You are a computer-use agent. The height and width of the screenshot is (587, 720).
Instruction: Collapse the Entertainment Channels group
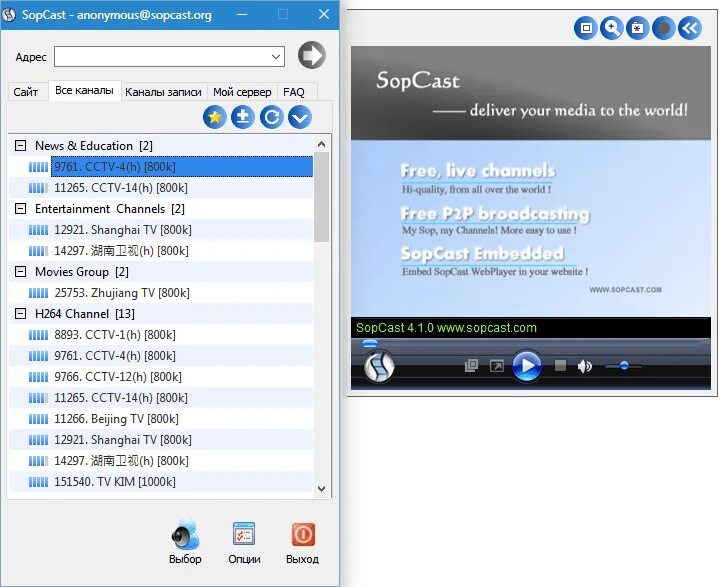click(20, 209)
